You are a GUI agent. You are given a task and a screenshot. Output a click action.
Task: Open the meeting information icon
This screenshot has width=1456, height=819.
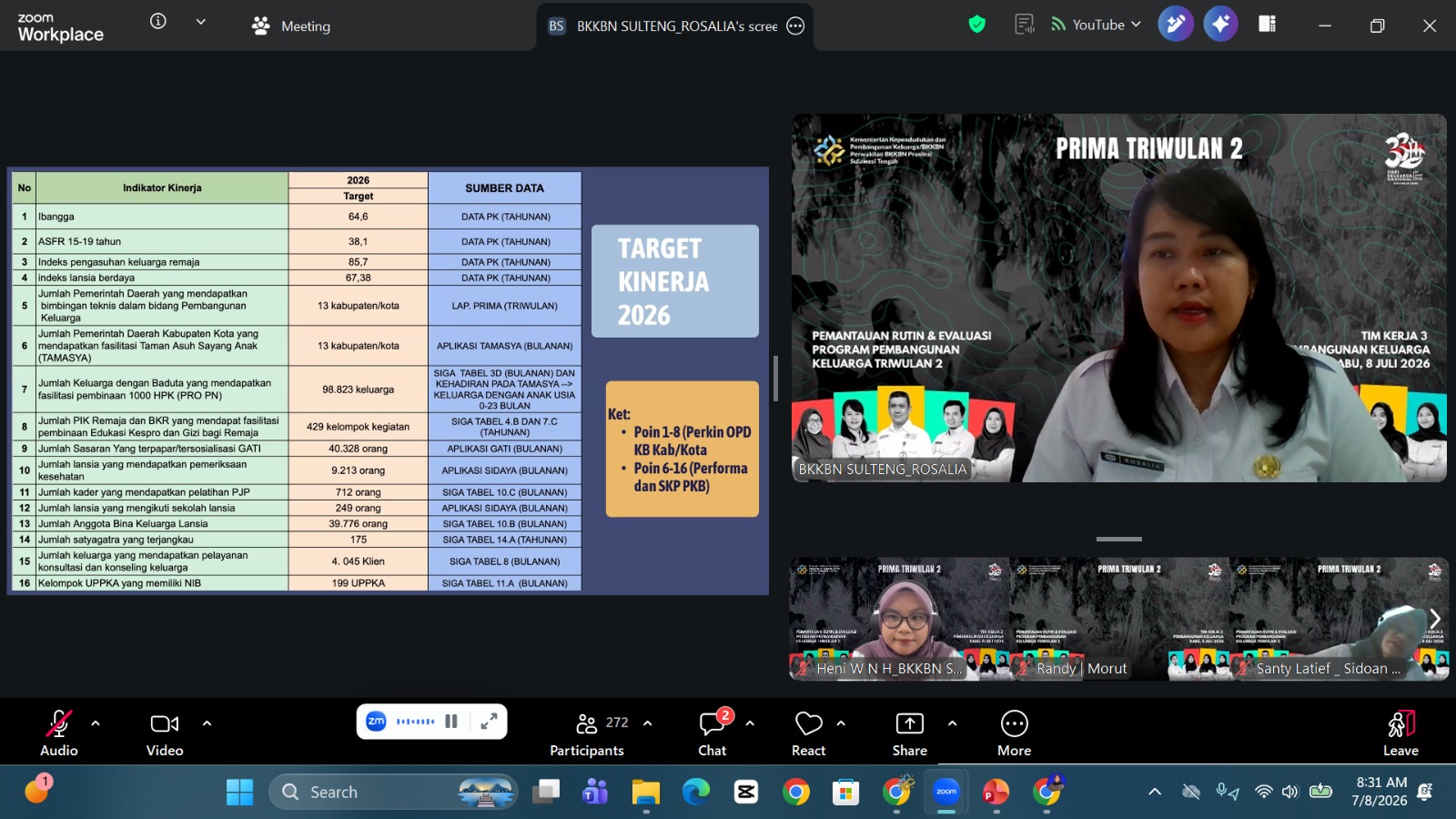pos(158,21)
